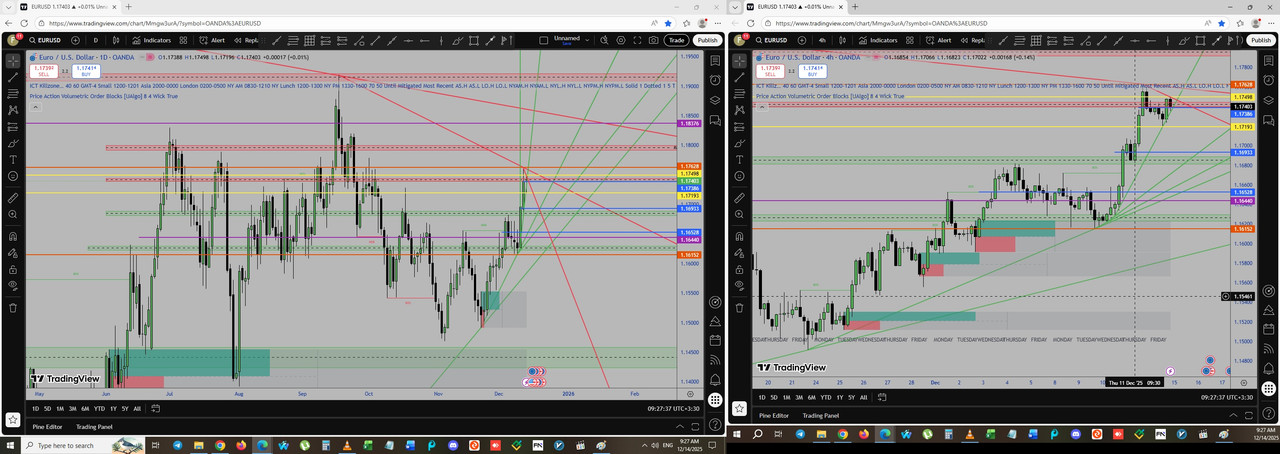Select trend line tool in left sidebar
The image size is (1280, 454).
(x=13, y=77)
